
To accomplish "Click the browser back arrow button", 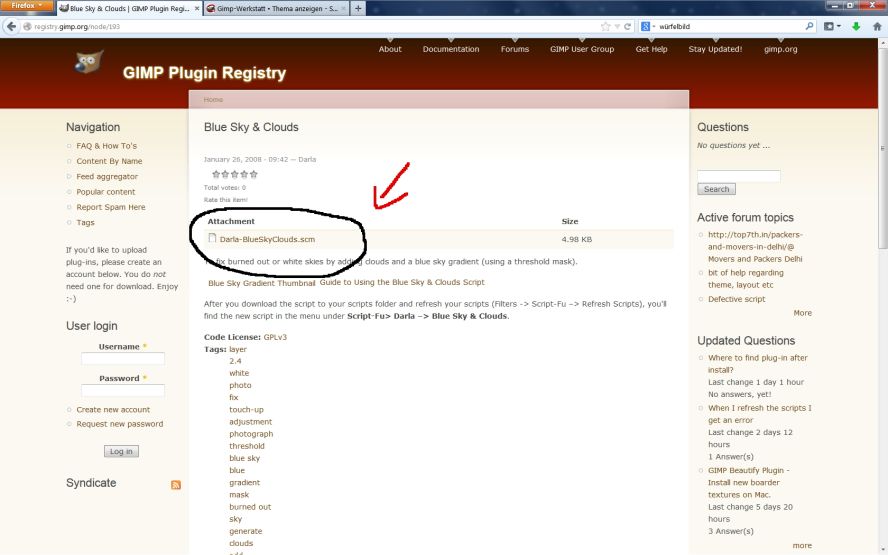I will point(11,26).
